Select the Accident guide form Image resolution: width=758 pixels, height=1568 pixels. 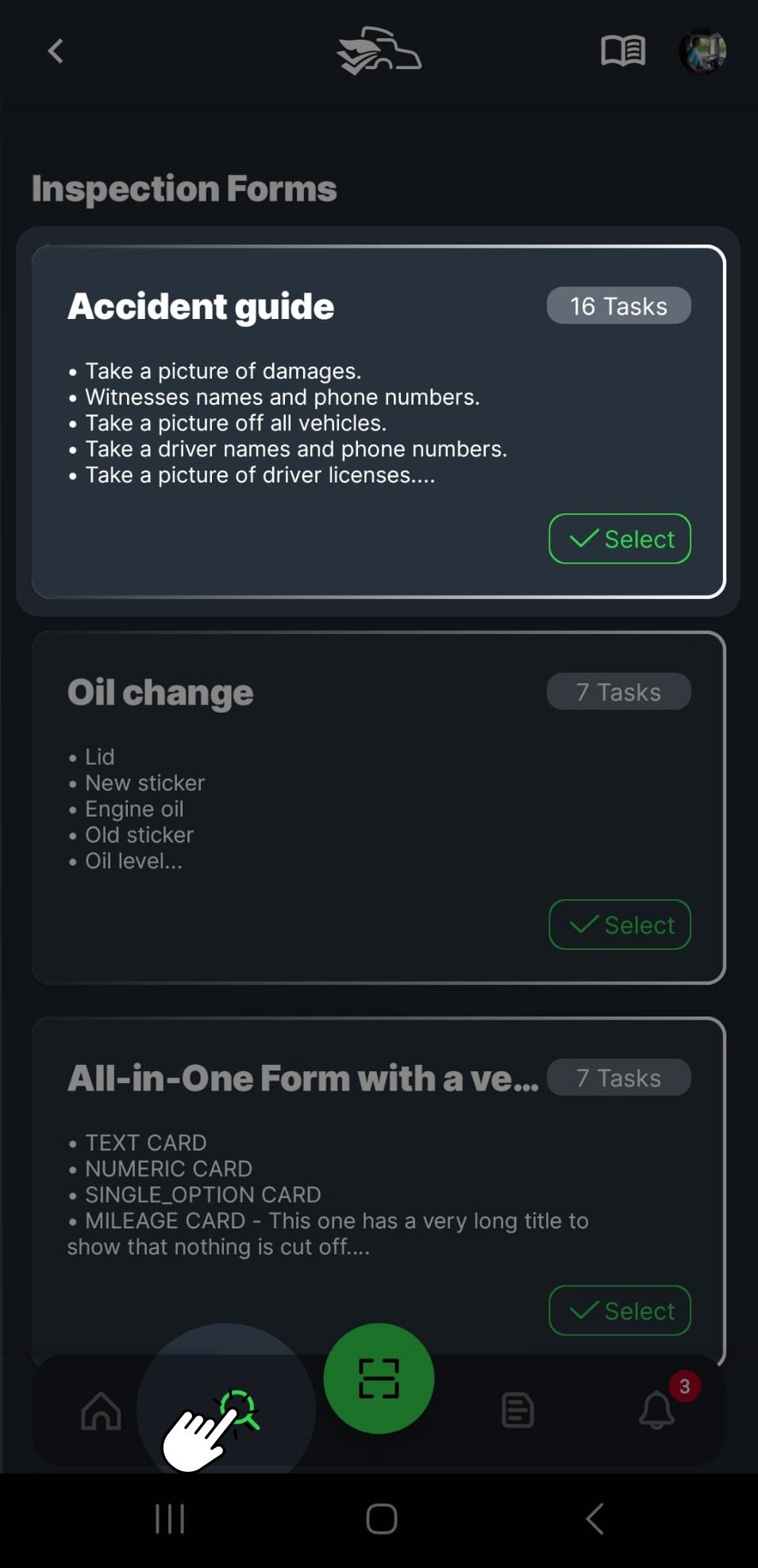[620, 539]
